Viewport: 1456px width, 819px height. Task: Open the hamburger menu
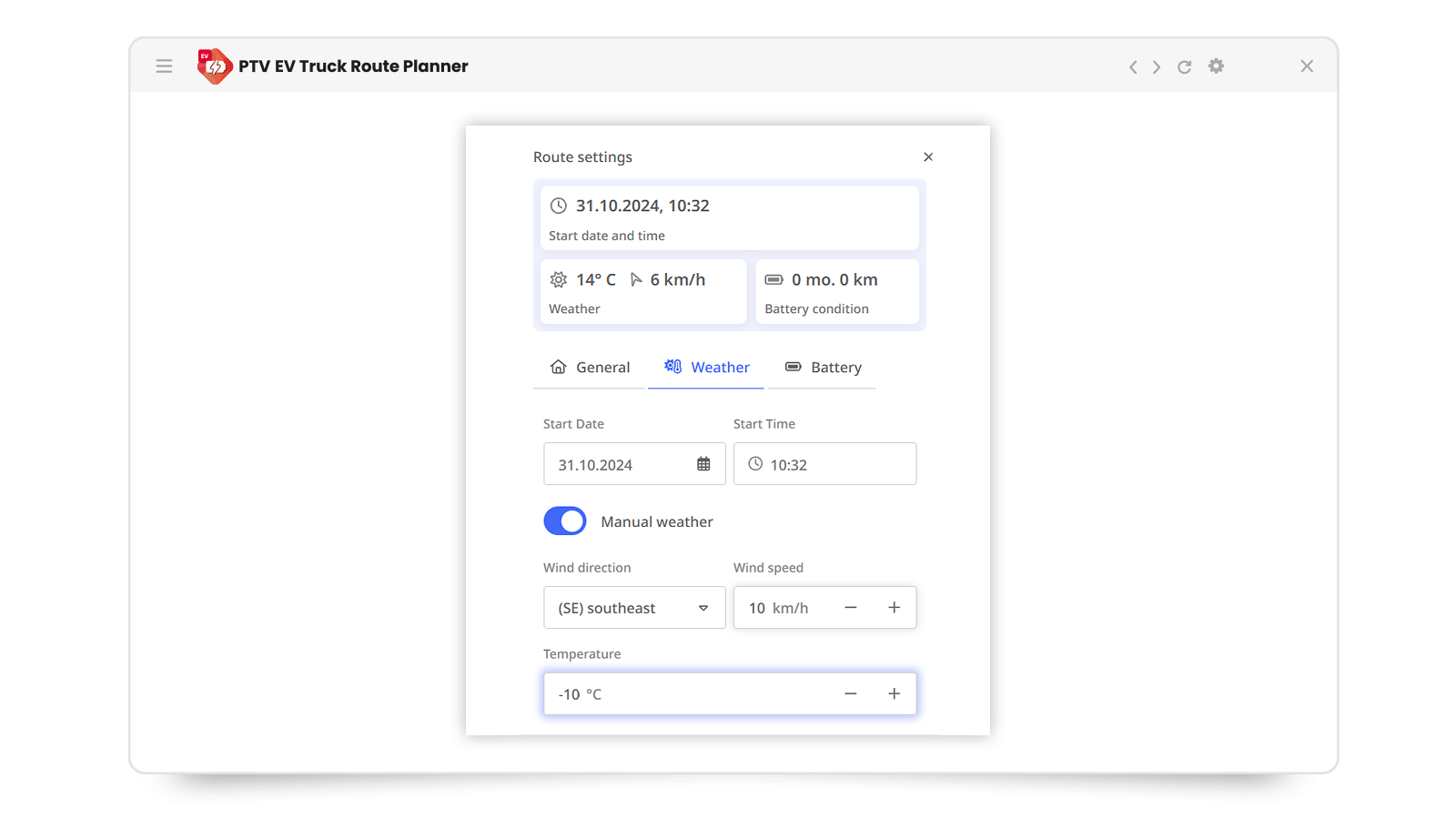(x=164, y=66)
